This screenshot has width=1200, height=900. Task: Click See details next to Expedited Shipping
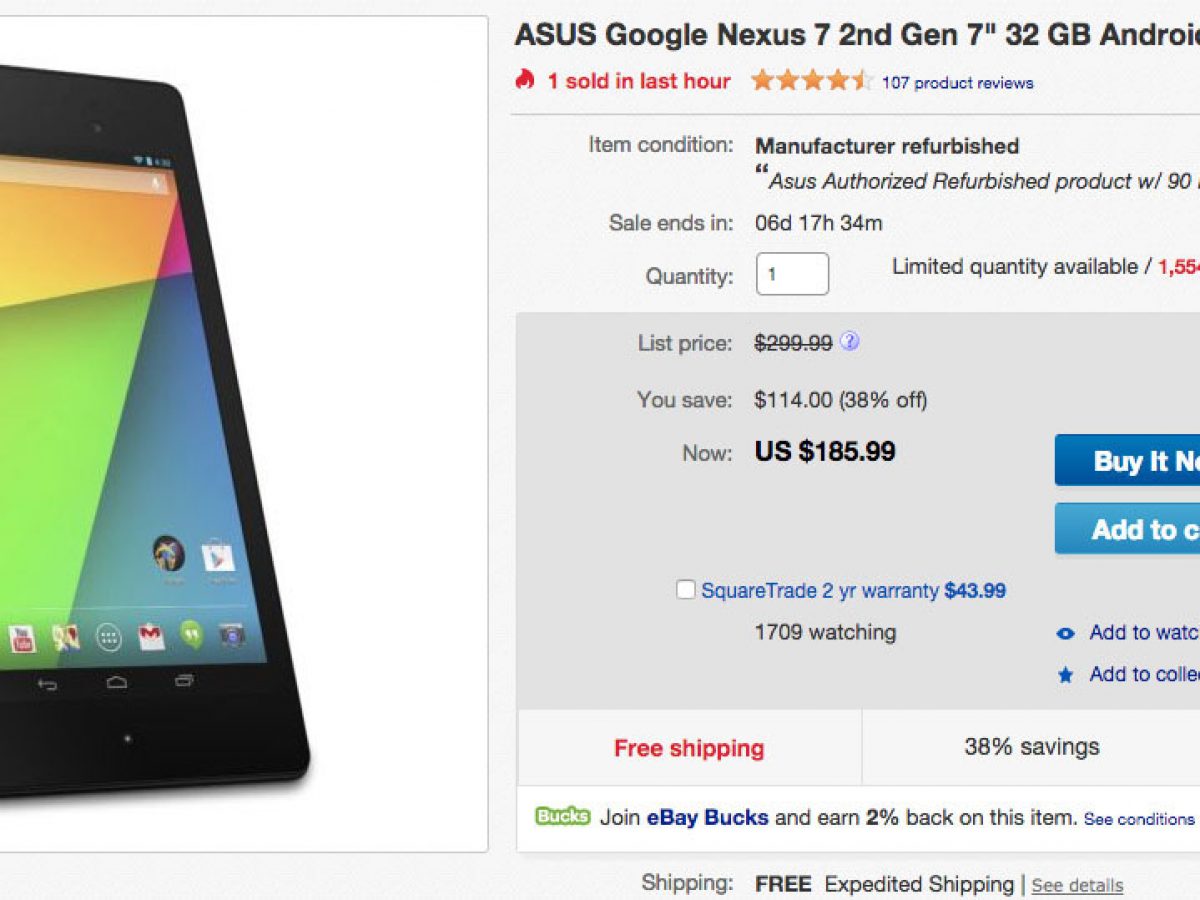pos(1077,886)
